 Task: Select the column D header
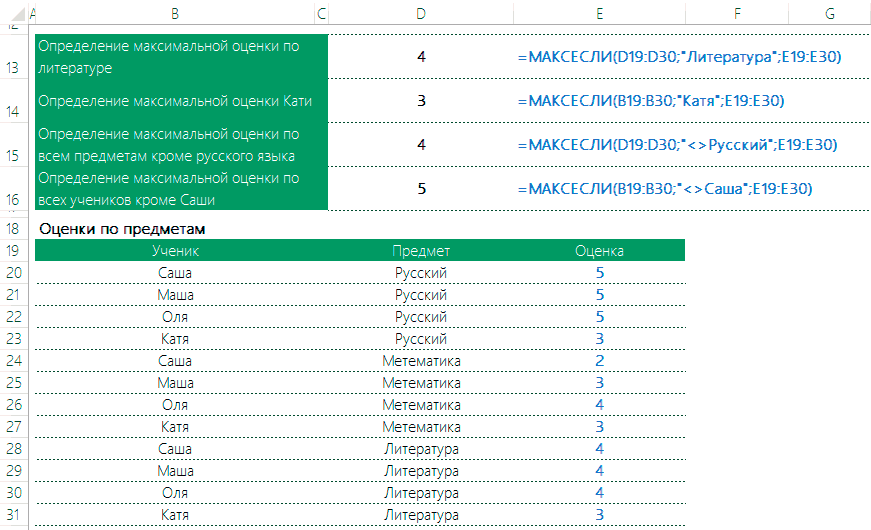click(x=421, y=13)
